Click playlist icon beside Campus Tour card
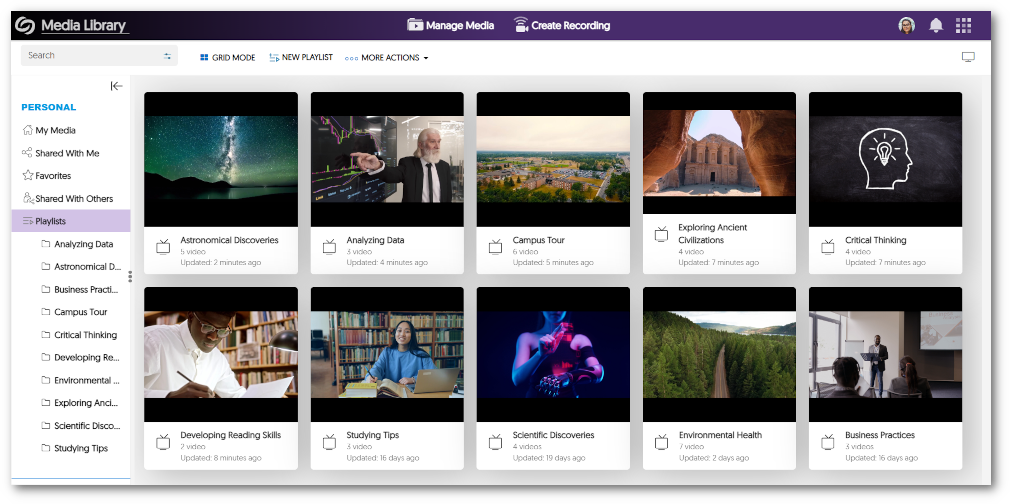 click(x=495, y=247)
